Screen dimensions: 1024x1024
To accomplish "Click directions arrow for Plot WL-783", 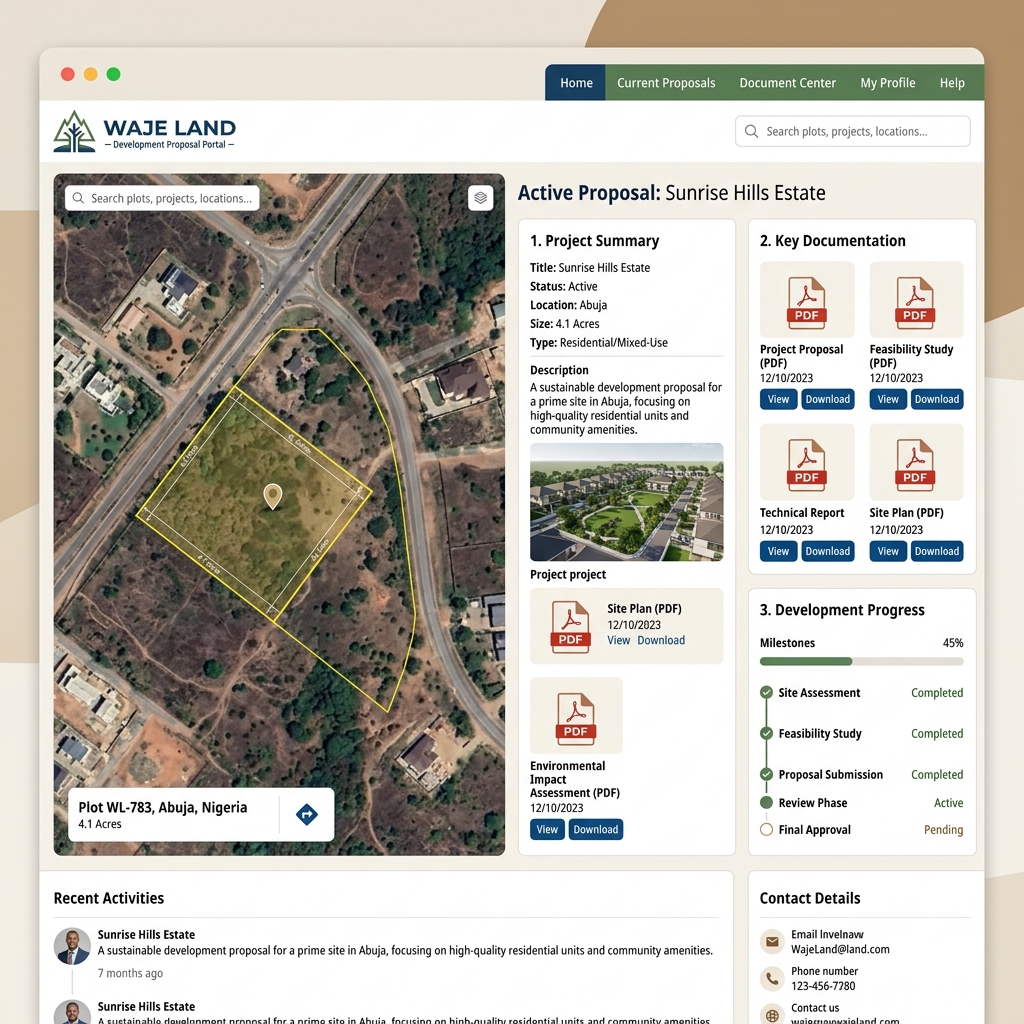I will [307, 814].
